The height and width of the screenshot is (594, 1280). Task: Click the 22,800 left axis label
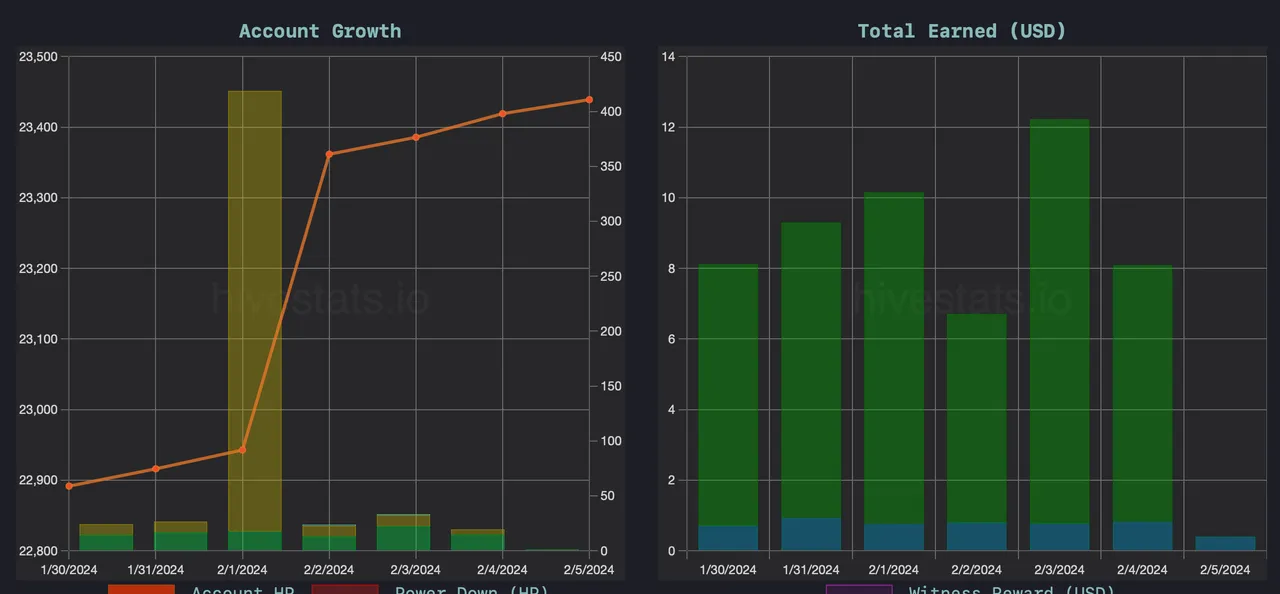tap(39, 551)
